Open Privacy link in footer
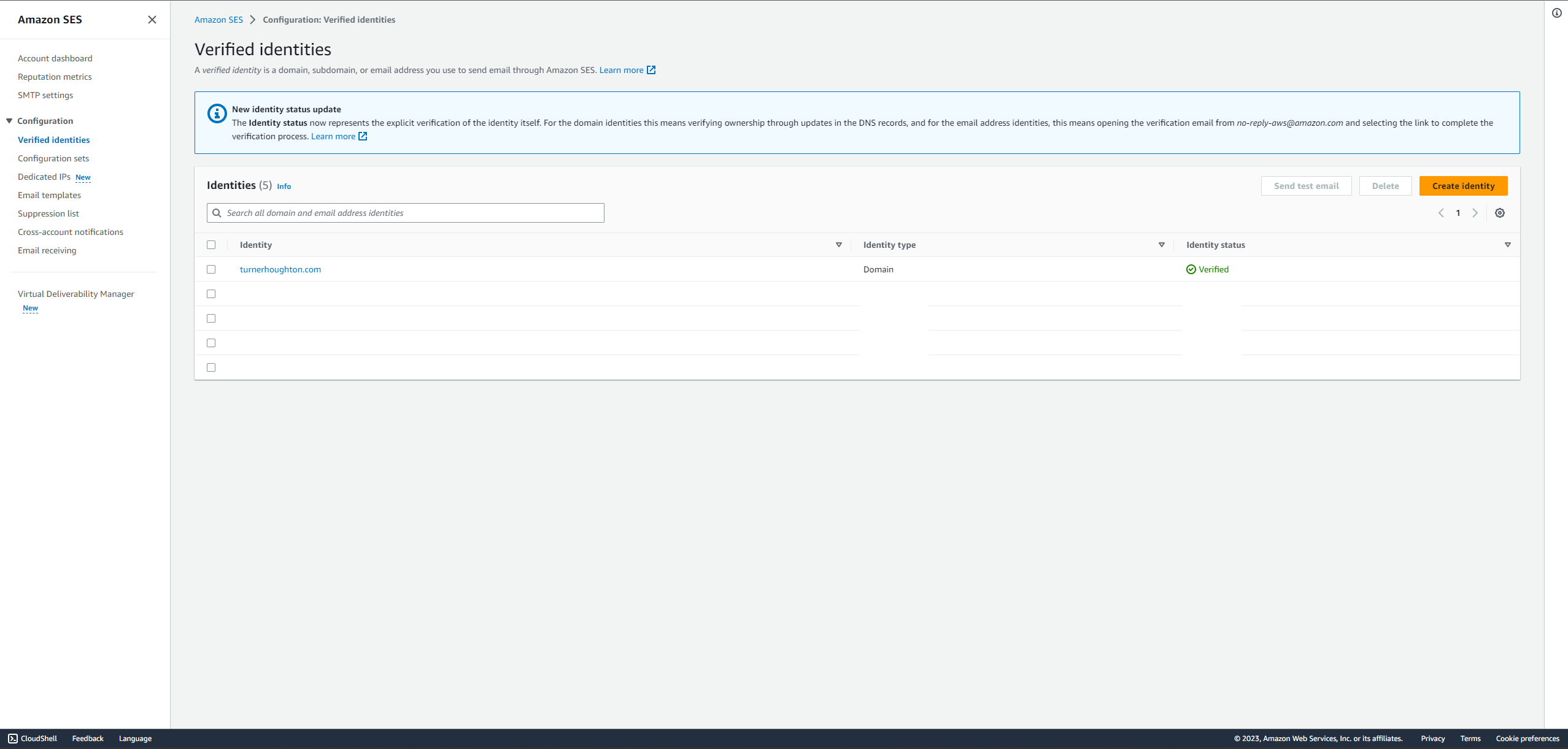The height and width of the screenshot is (749, 1568). 1433,739
